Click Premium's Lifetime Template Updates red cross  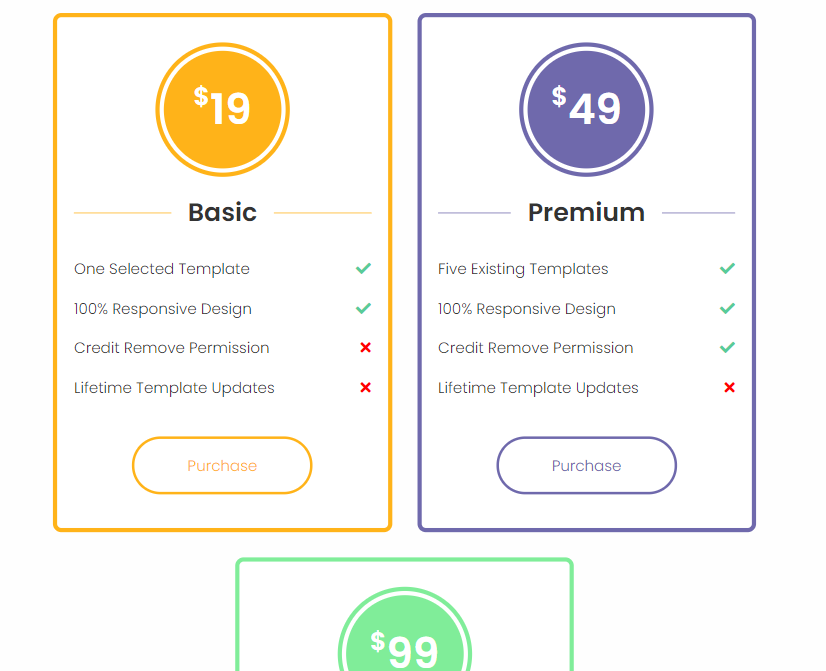point(730,388)
